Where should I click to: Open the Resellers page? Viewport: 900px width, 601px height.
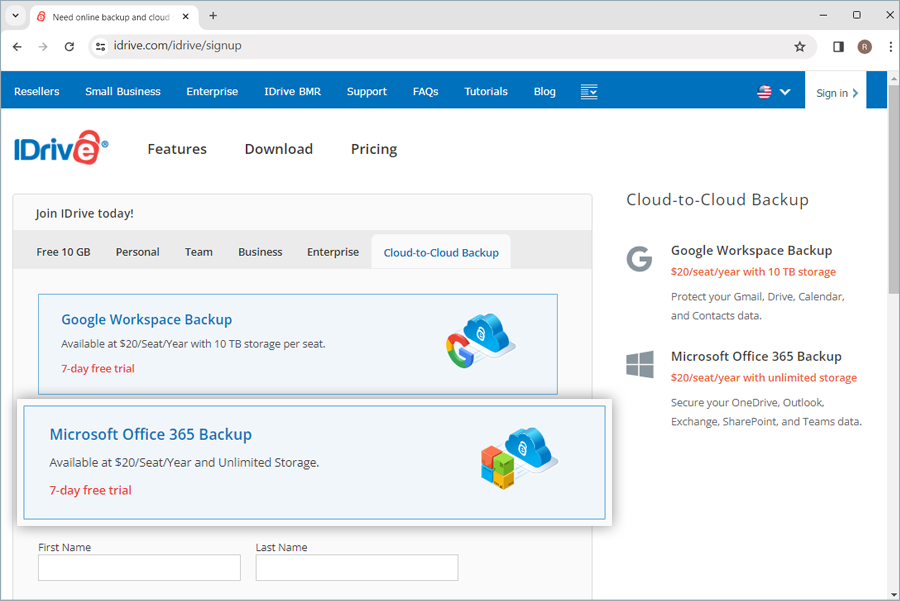coord(37,91)
